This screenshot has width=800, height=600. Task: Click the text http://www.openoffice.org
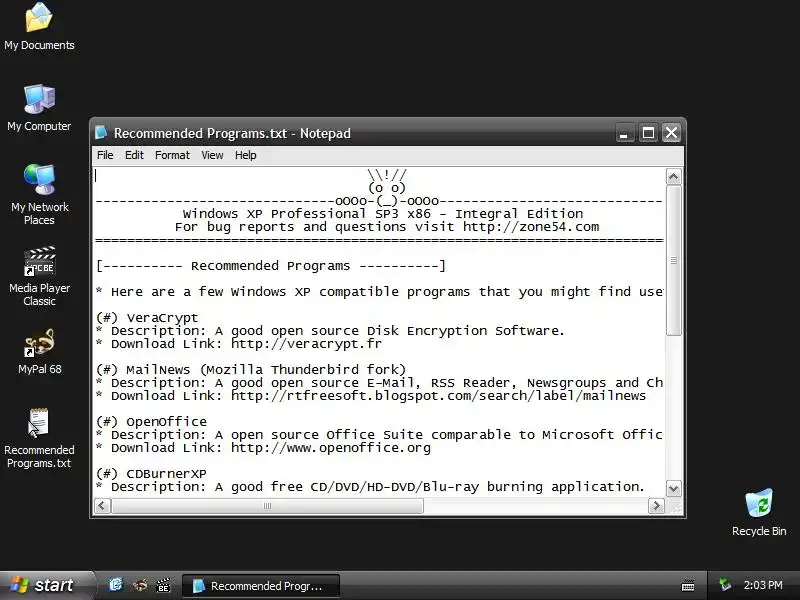[x=331, y=448]
